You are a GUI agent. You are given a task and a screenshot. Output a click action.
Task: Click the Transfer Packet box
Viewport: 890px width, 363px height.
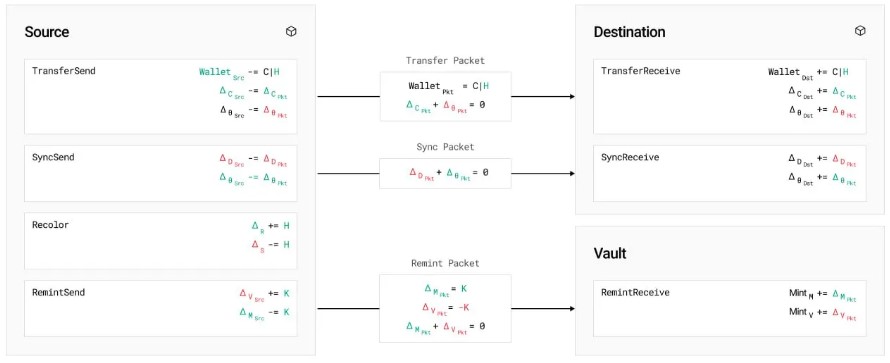[x=446, y=96]
